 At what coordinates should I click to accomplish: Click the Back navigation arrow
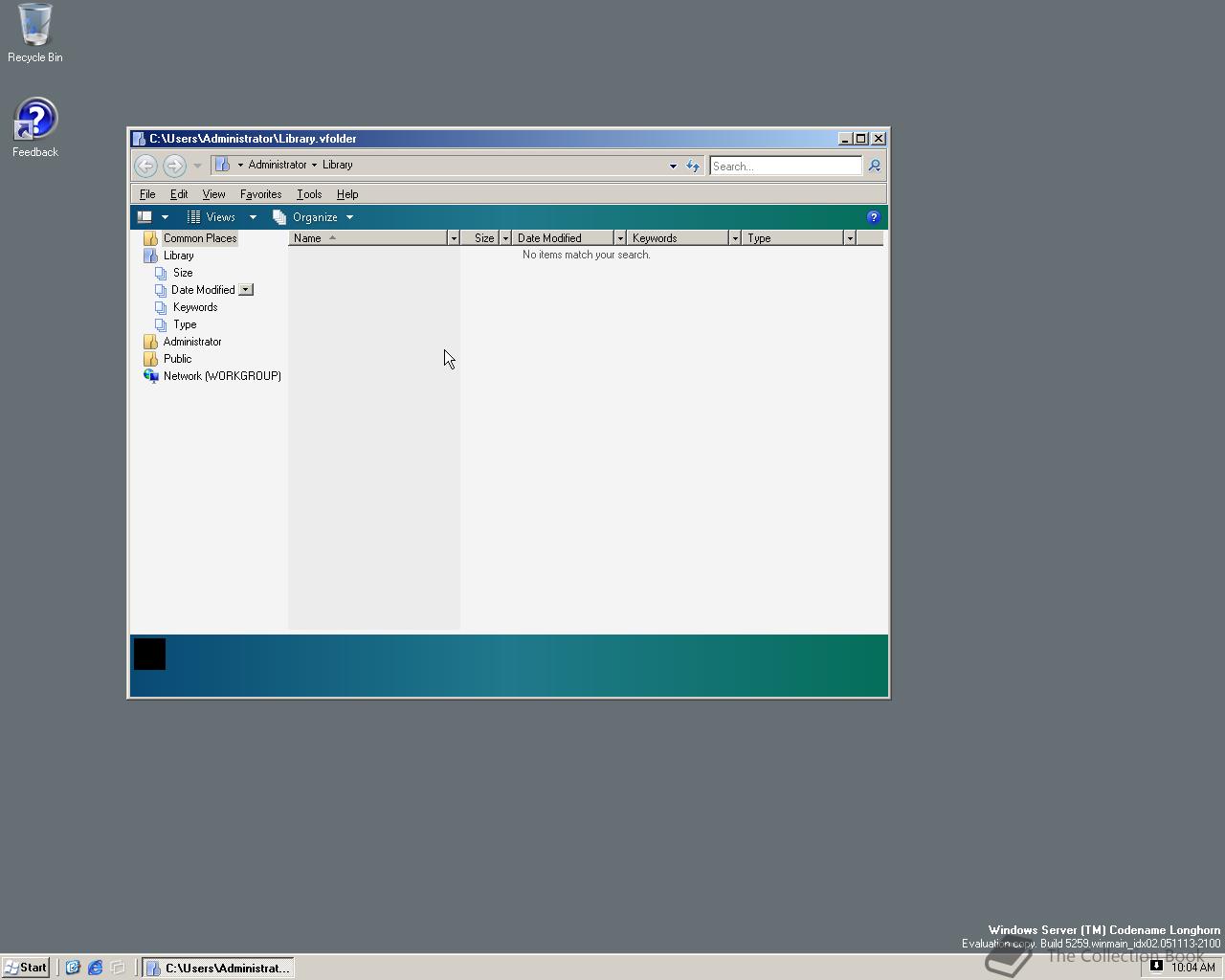145,166
